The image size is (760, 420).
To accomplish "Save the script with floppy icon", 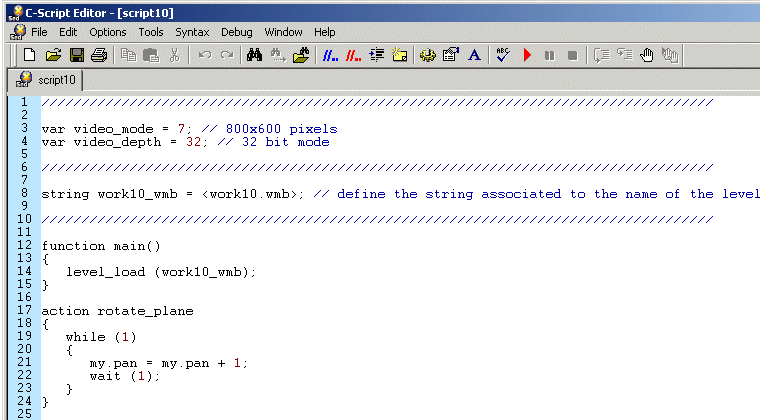I will [x=76, y=55].
